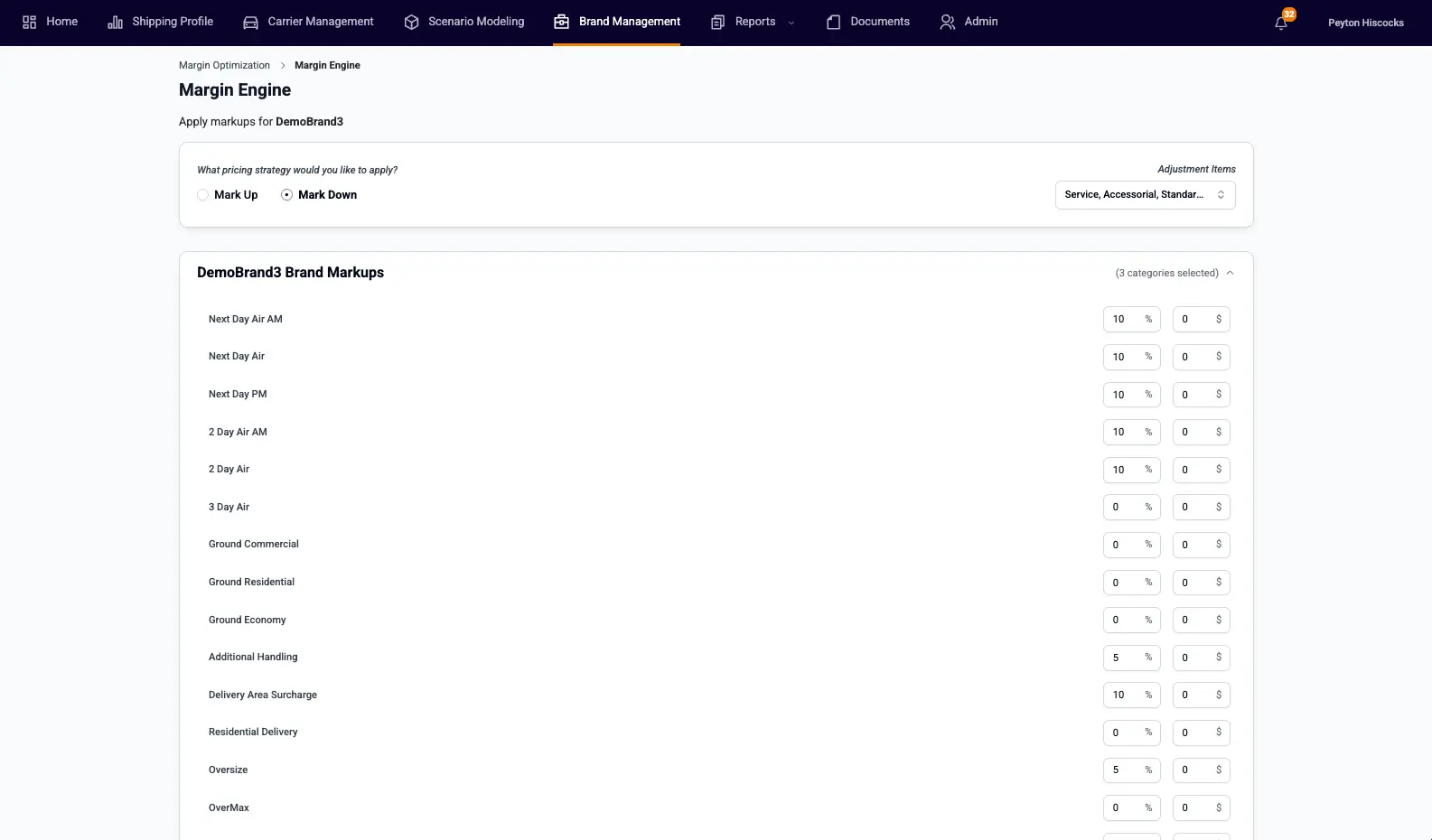This screenshot has width=1432, height=840.
Task: Click the Reports document icon
Action: (717, 22)
